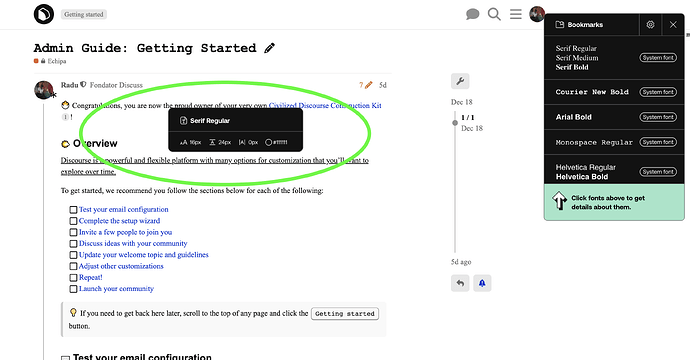Viewport: 690px width, 360px height.
Task: Click System font badge beside Monospace Regular
Action: pos(658,142)
